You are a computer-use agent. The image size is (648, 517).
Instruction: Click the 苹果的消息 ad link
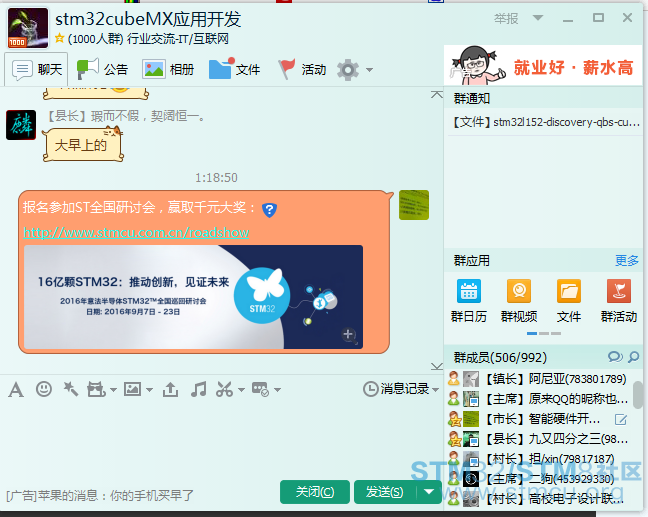(x=100, y=495)
